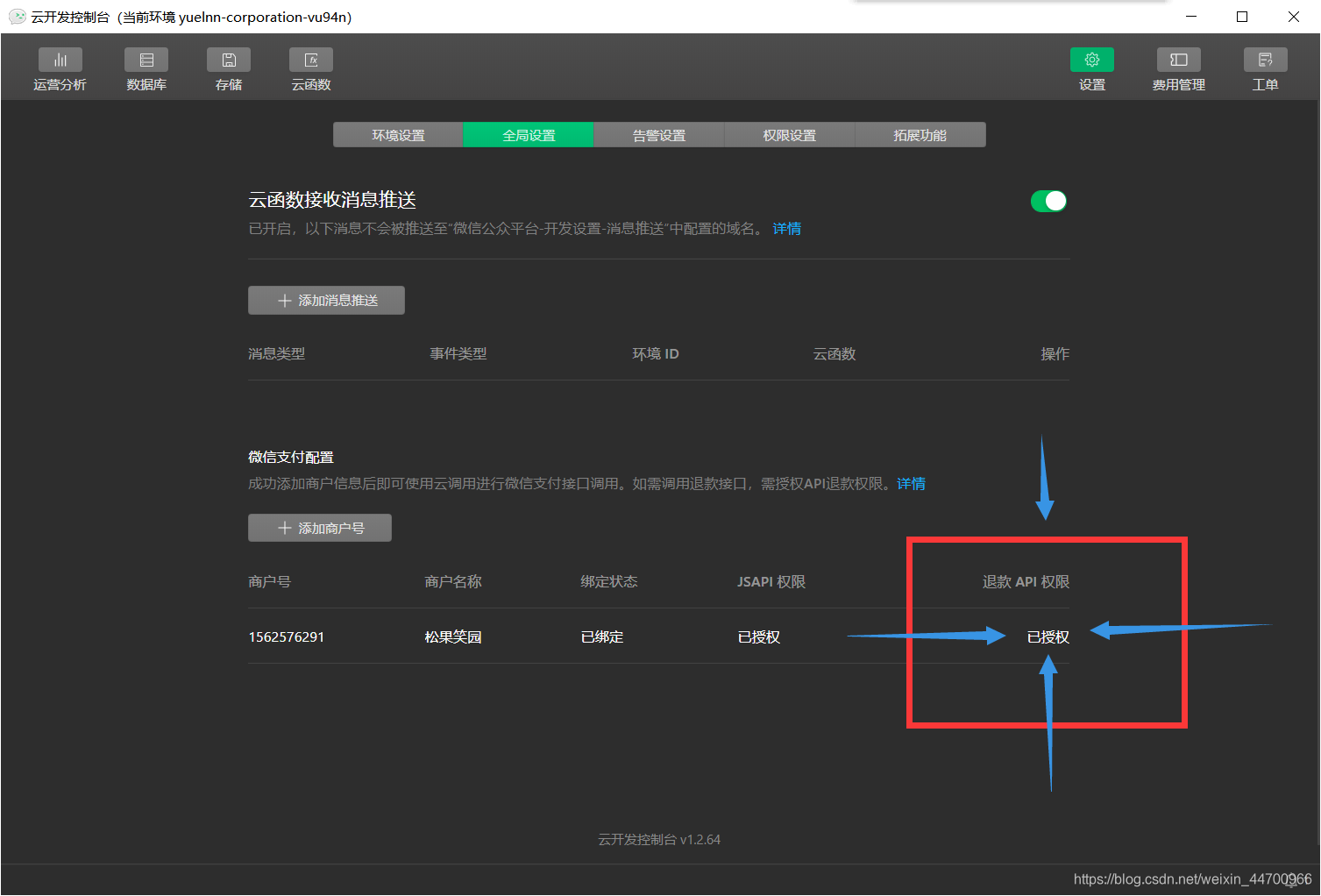1321x896 pixels.
Task: Click the 绑定状态 column header
Action: (609, 582)
